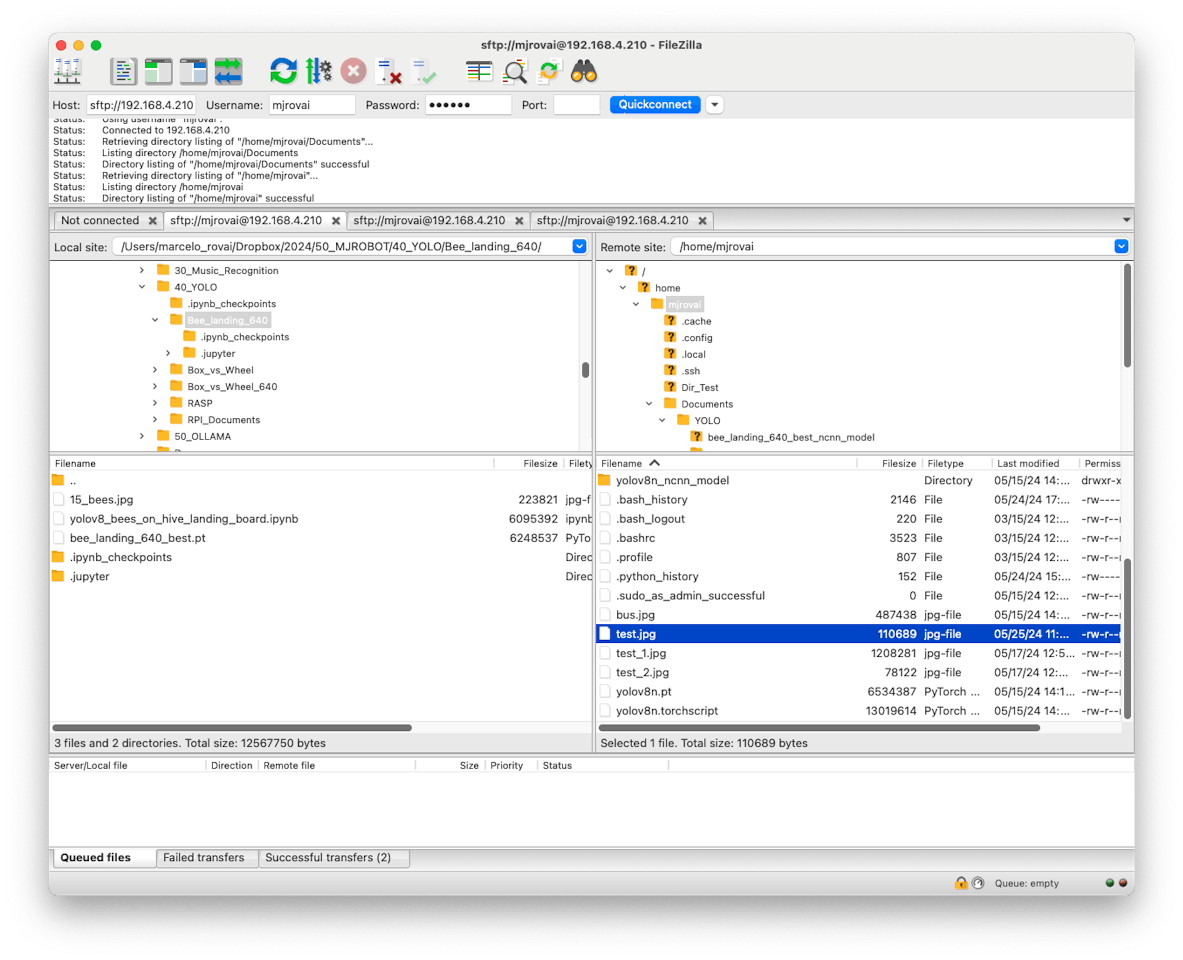Open the Failed transfers tab
The height and width of the screenshot is (960, 1183).
coord(204,858)
